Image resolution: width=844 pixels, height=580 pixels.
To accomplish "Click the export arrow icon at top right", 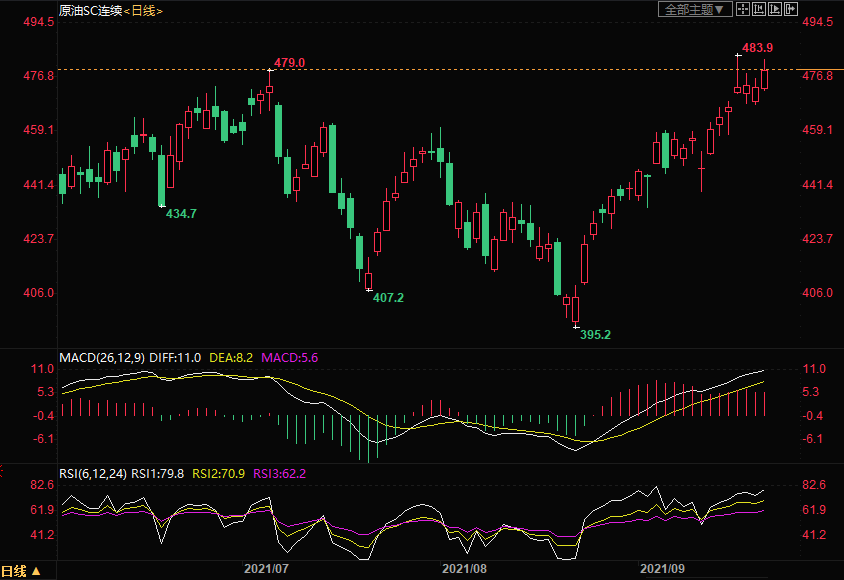I will [789, 9].
